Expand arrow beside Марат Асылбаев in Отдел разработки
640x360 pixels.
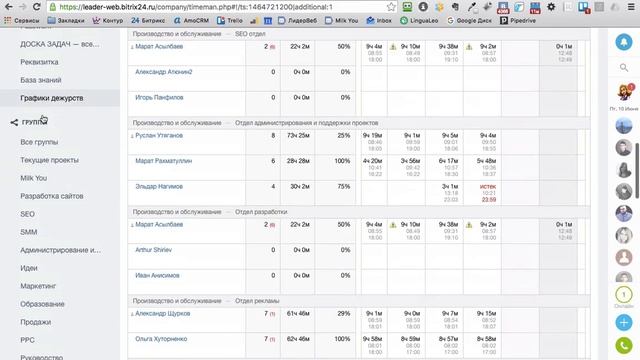coord(132,225)
